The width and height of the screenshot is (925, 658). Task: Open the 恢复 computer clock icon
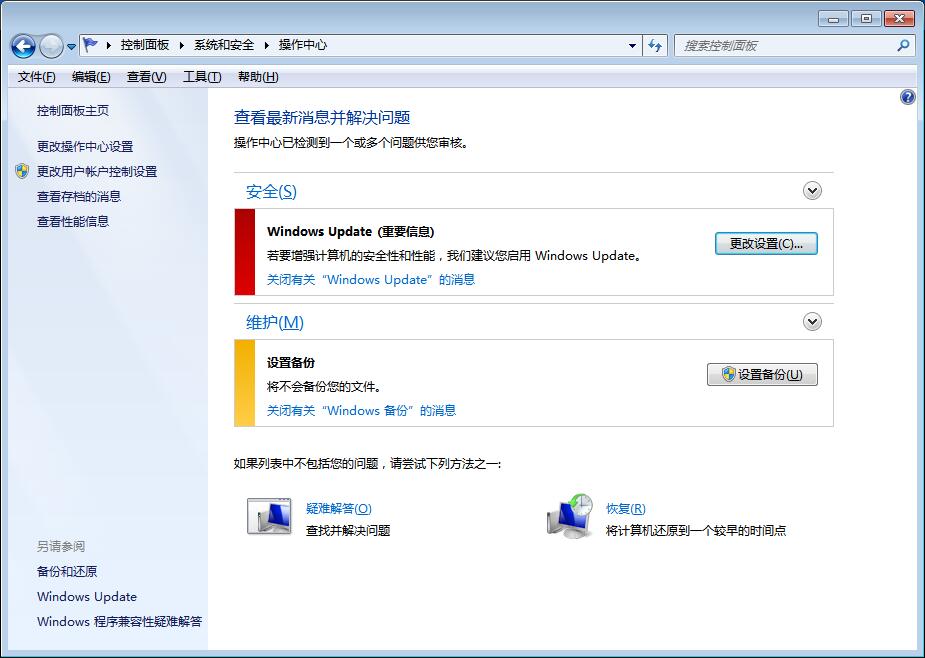click(570, 516)
